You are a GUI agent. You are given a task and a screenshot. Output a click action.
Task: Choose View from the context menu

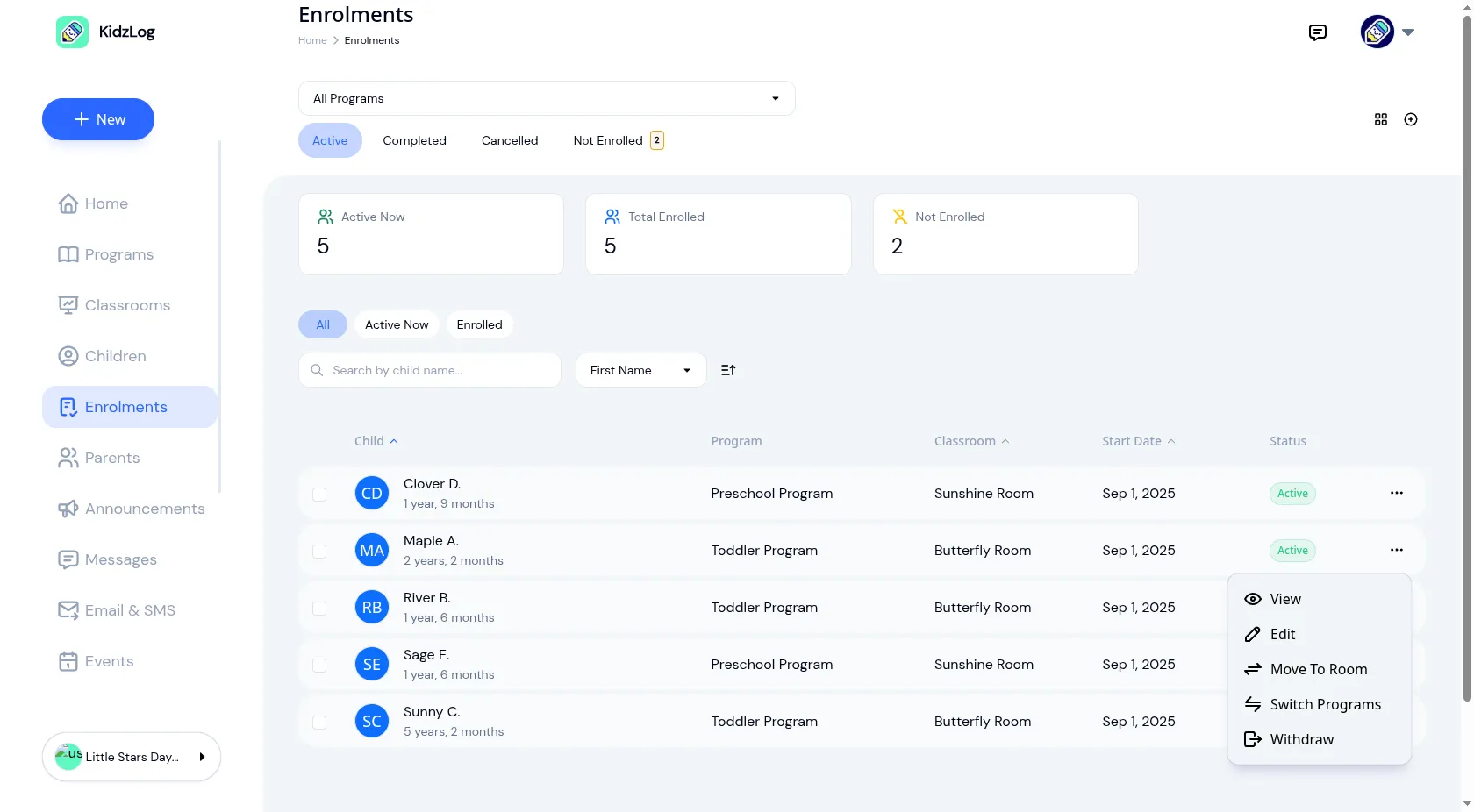1319,599
